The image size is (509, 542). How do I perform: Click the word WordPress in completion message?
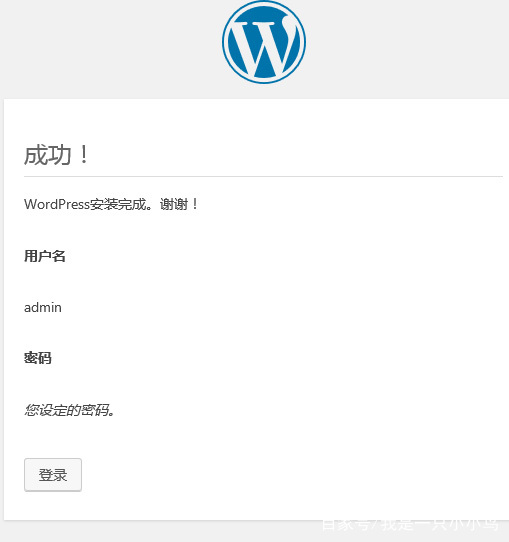pyautogui.click(x=57, y=204)
